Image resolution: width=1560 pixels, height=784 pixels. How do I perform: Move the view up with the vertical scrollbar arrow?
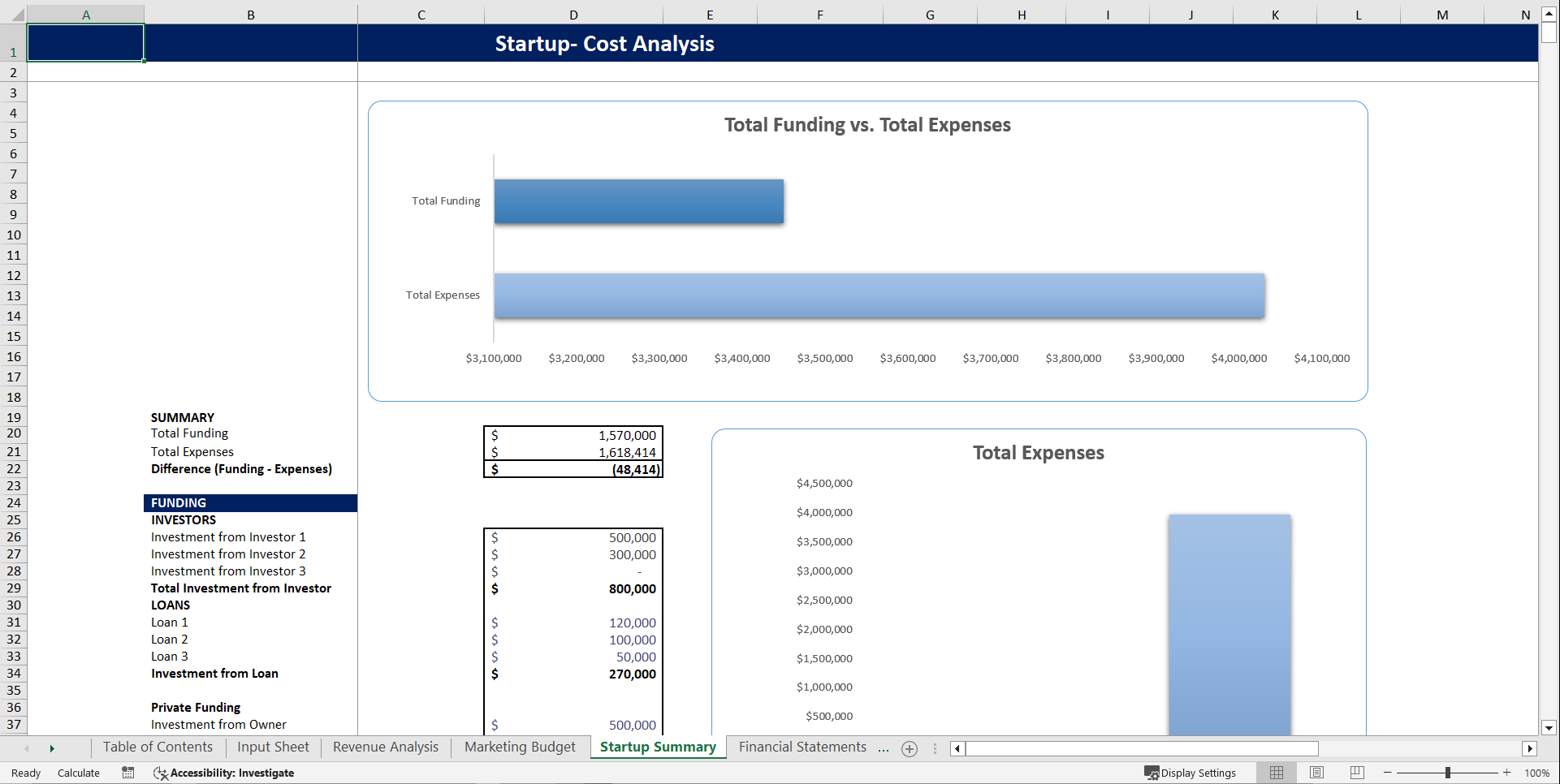click(x=1549, y=14)
